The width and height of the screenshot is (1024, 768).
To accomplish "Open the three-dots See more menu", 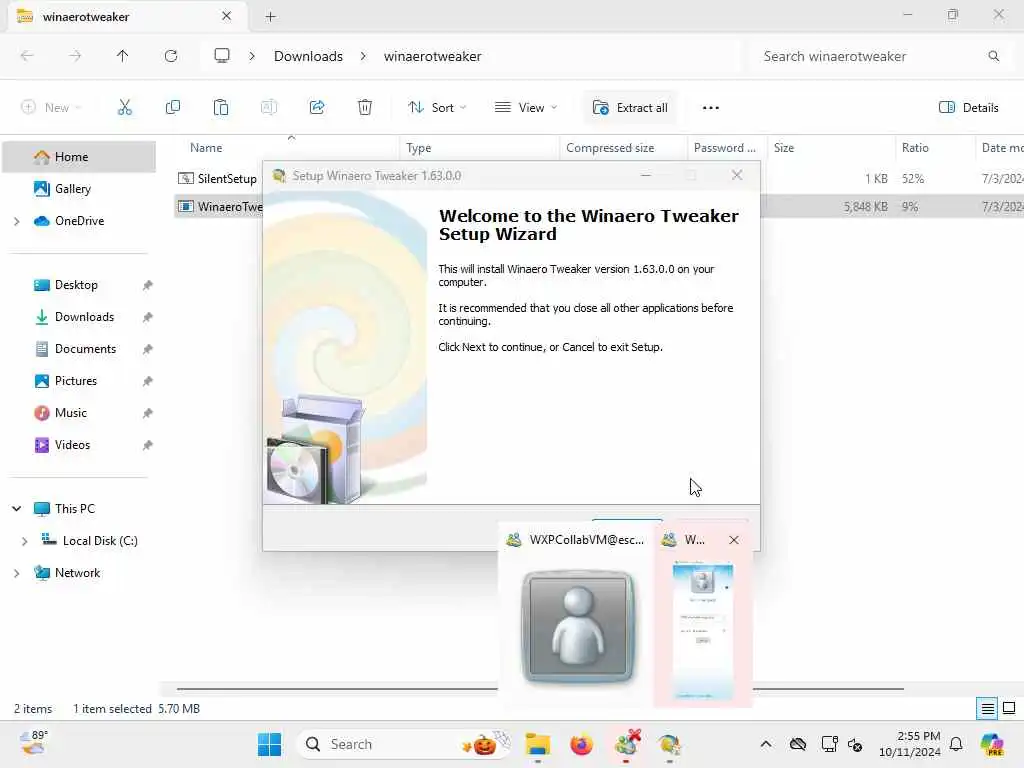I will [711, 108].
